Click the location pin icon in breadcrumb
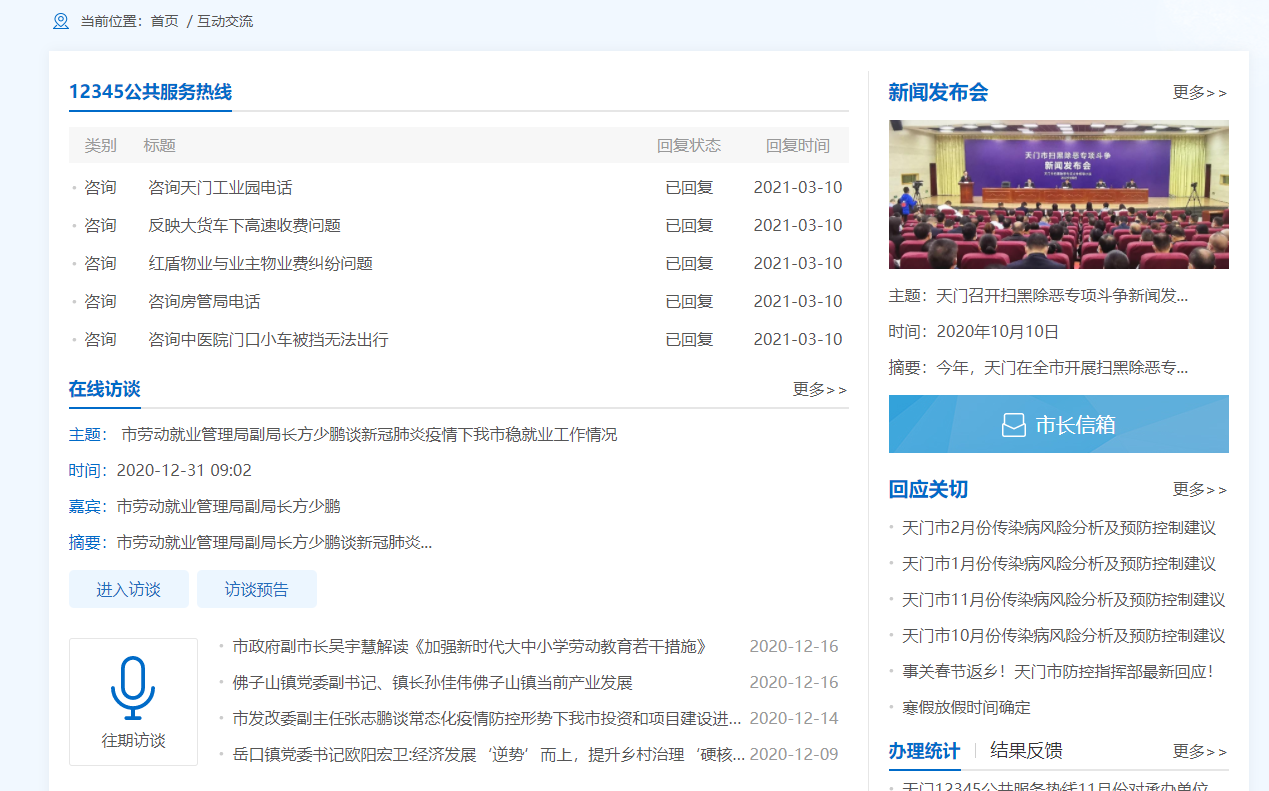 pos(61,21)
